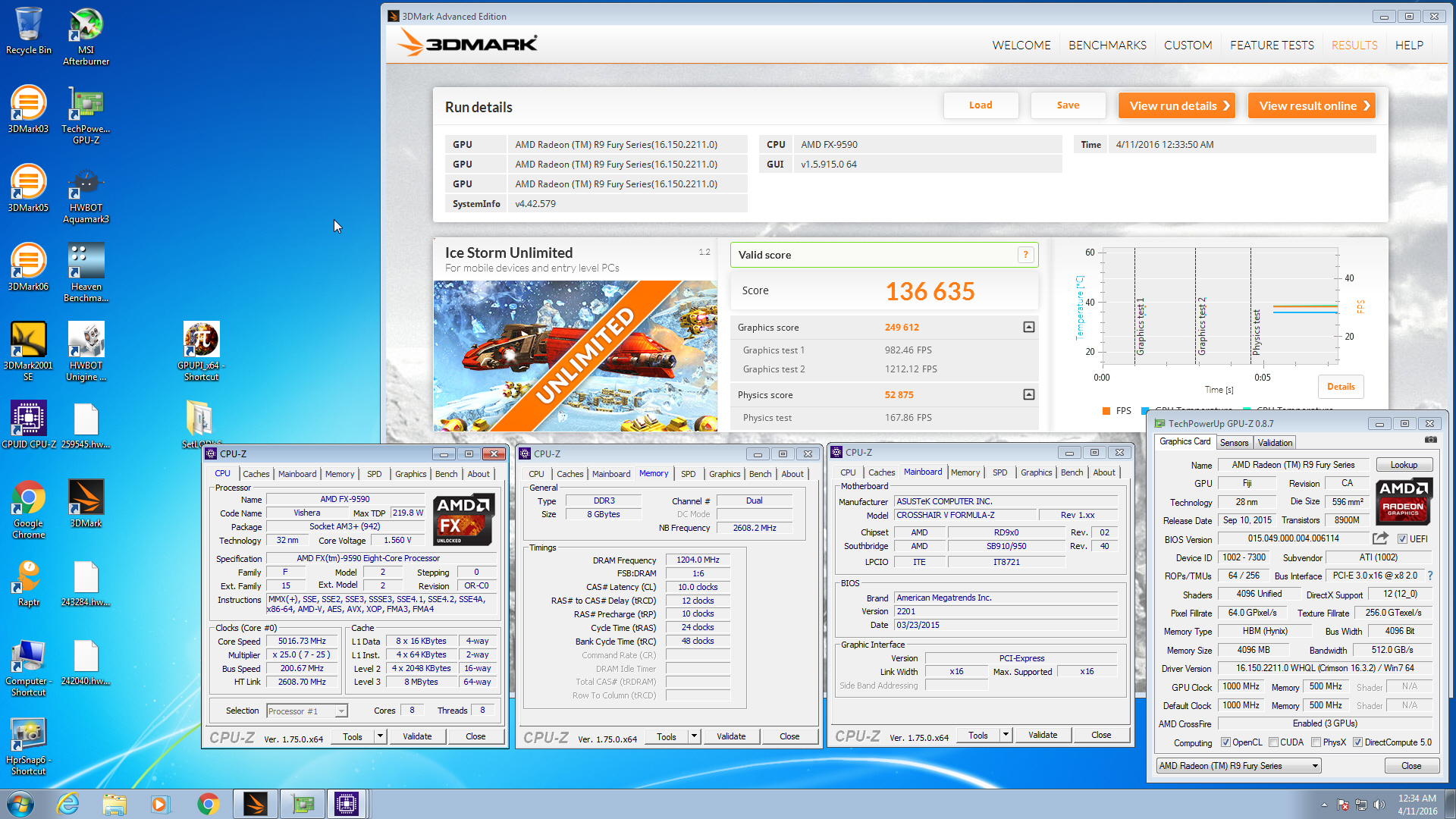Click Load button in Run details
Image resolution: width=1456 pixels, height=819 pixels.
981,105
